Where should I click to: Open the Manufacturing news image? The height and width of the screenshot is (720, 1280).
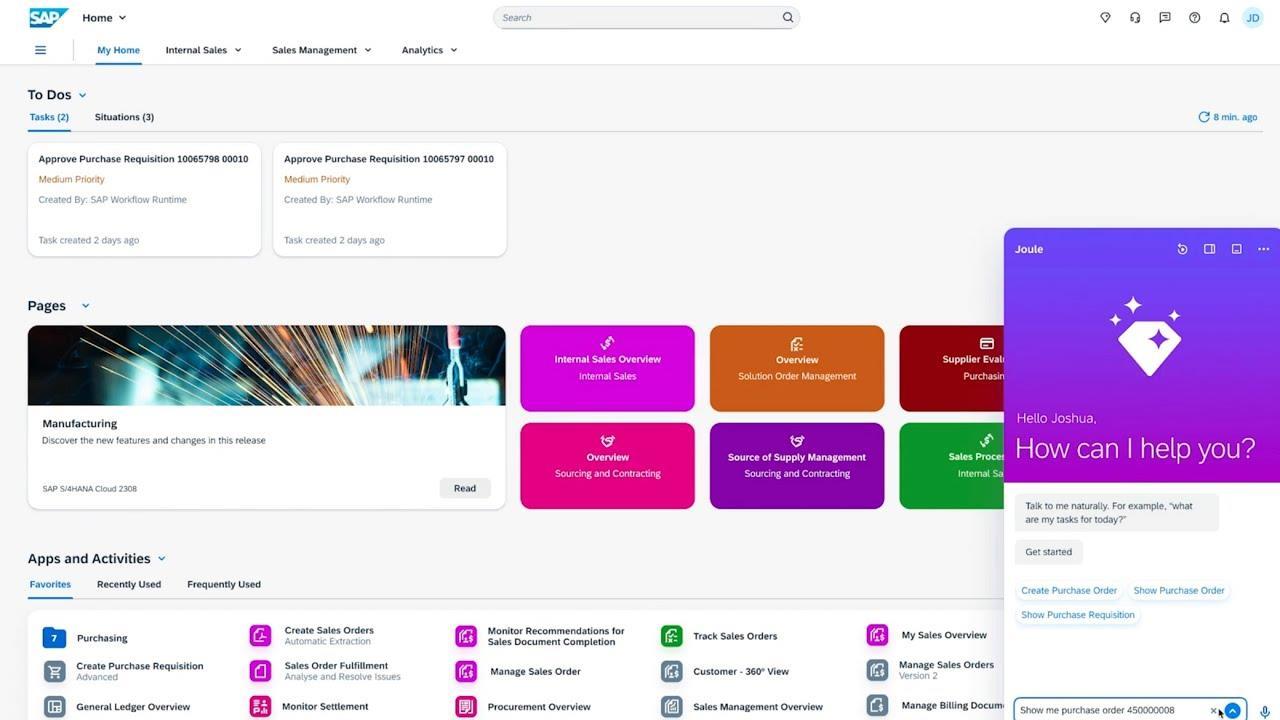[x=267, y=365]
